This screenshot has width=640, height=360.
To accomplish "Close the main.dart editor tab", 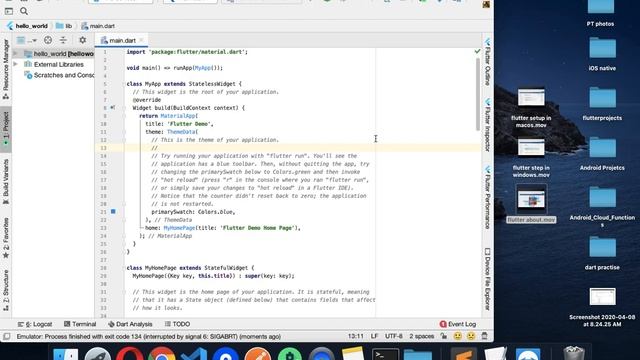I will click(141, 40).
